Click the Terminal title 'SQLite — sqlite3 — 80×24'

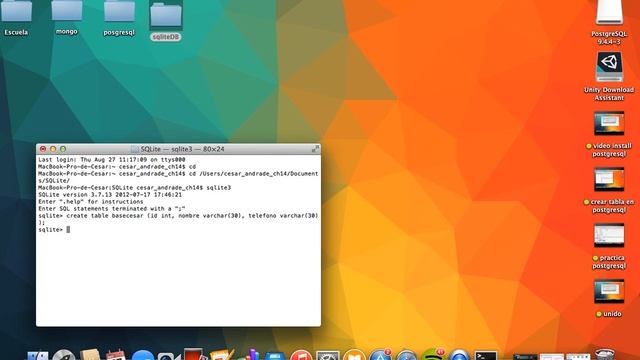[x=182, y=149]
